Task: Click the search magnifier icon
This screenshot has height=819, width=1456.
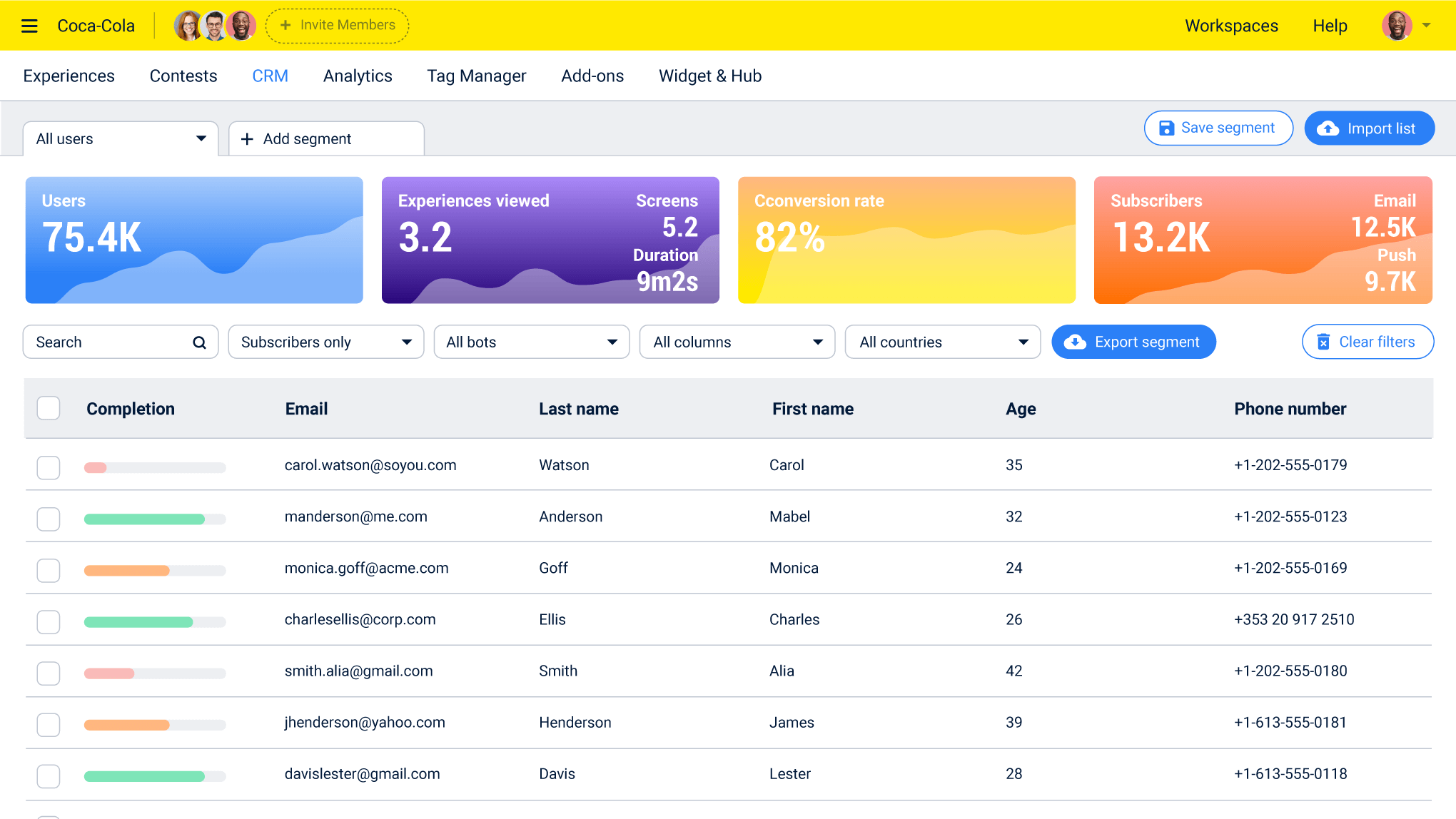Action: (199, 342)
